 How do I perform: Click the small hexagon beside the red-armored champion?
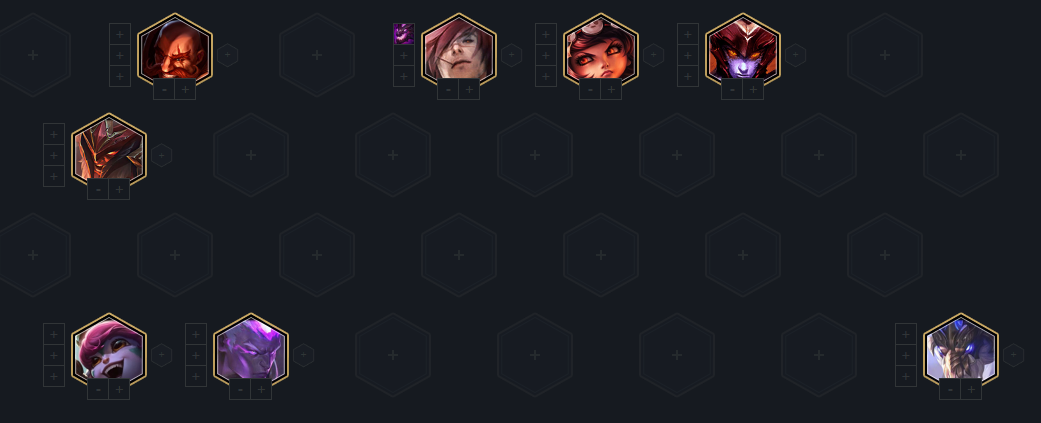click(x=795, y=55)
